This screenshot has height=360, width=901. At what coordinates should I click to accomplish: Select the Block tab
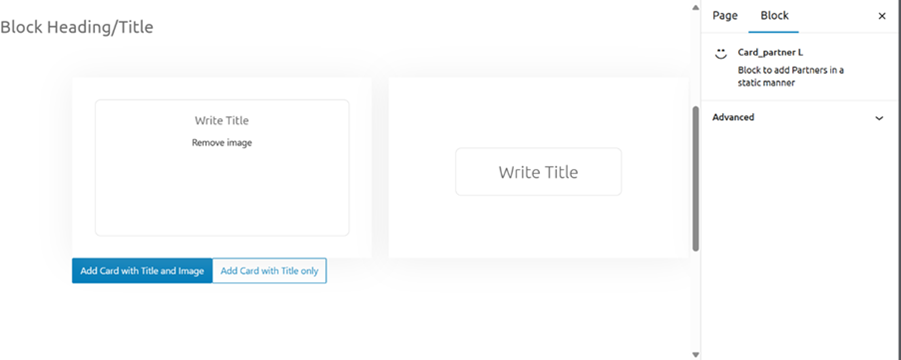pos(774,16)
